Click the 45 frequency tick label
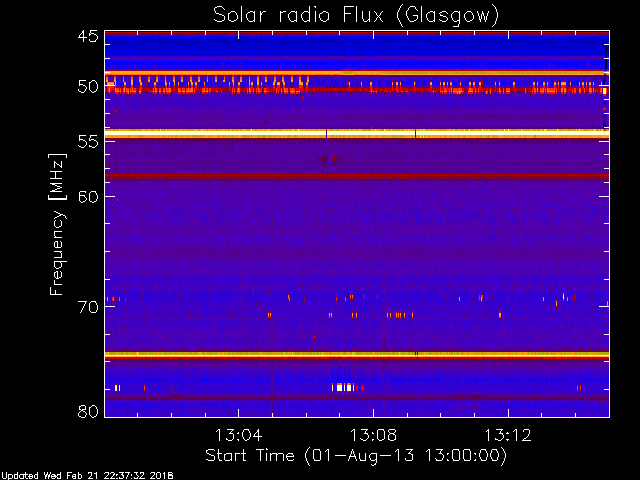640x480 pixels. (x=88, y=37)
